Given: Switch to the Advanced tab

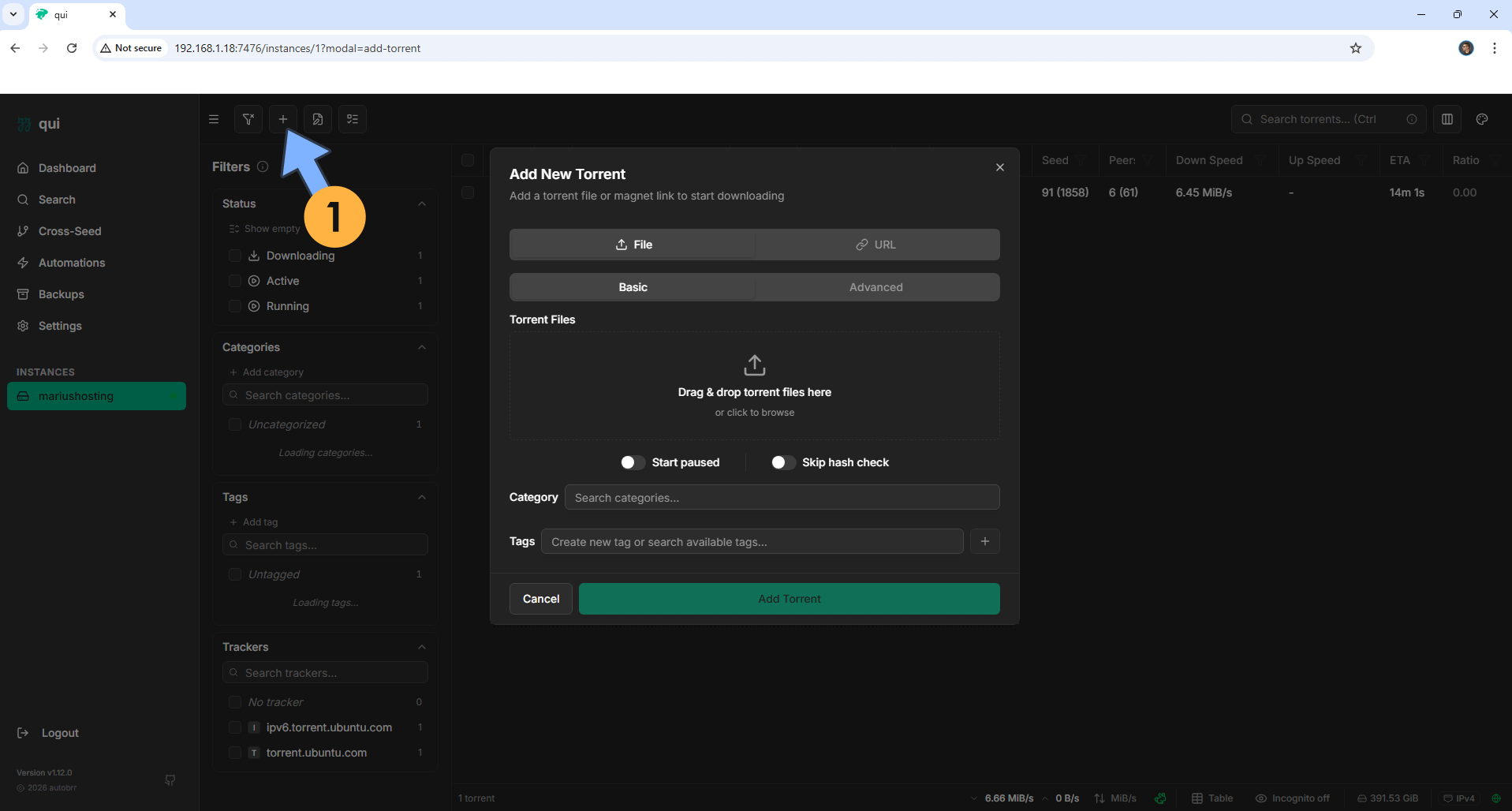Looking at the screenshot, I should pyautogui.click(x=876, y=287).
